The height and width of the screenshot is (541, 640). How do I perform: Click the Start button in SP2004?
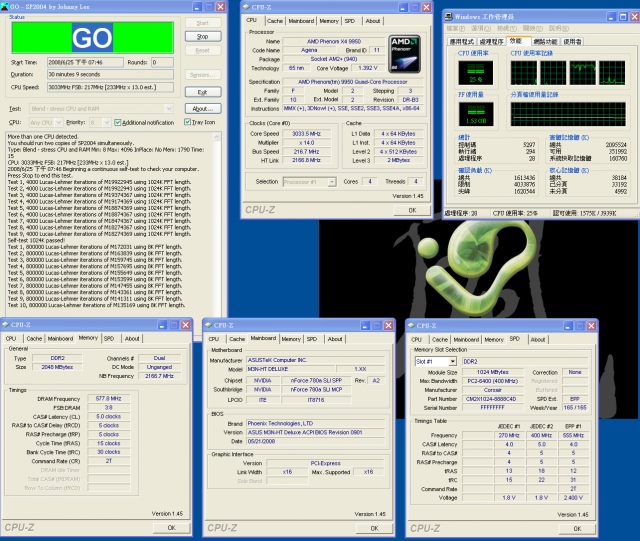[x=203, y=23]
